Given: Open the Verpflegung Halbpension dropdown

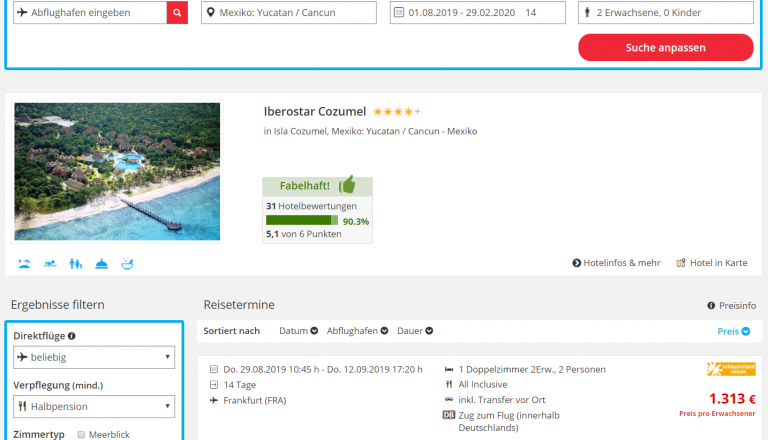Looking at the screenshot, I should pos(94,406).
